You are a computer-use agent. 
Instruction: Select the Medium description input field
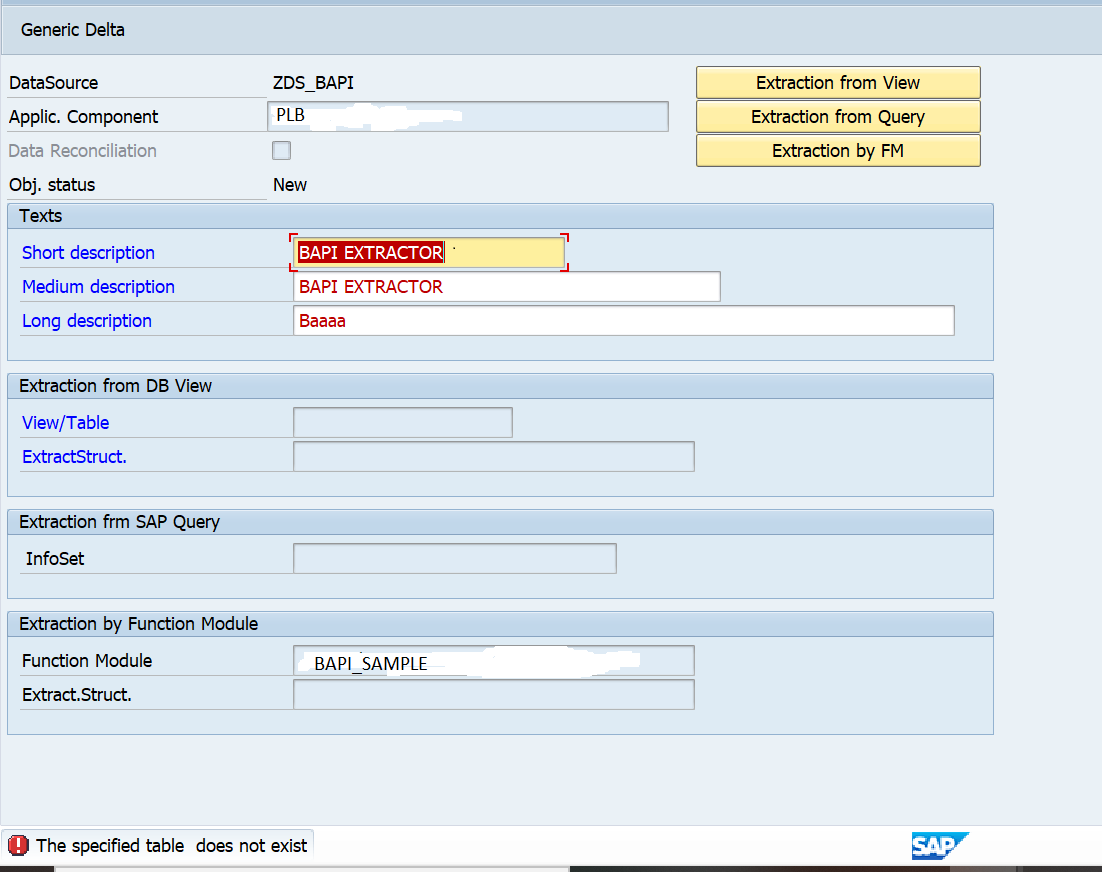click(507, 287)
